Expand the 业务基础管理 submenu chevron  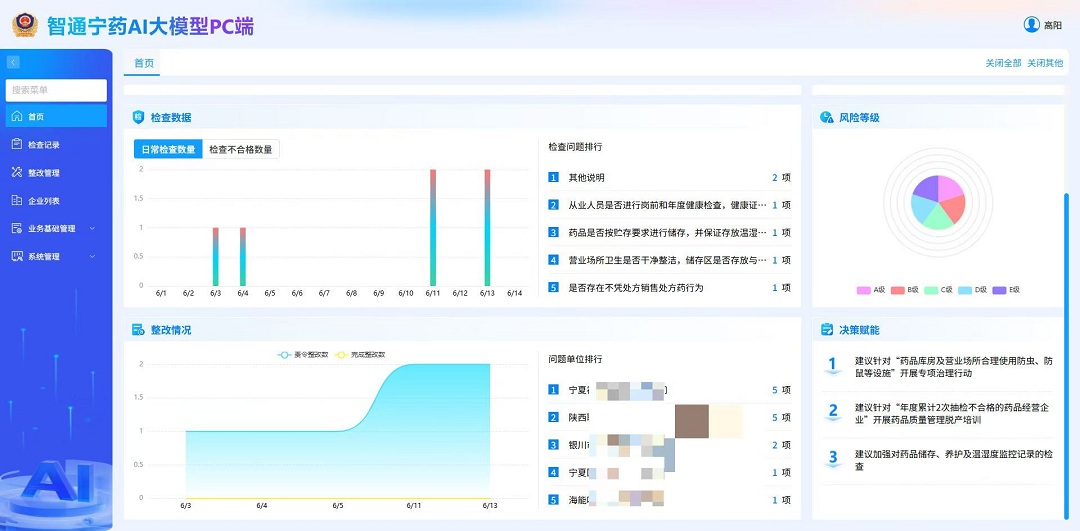tap(93, 229)
